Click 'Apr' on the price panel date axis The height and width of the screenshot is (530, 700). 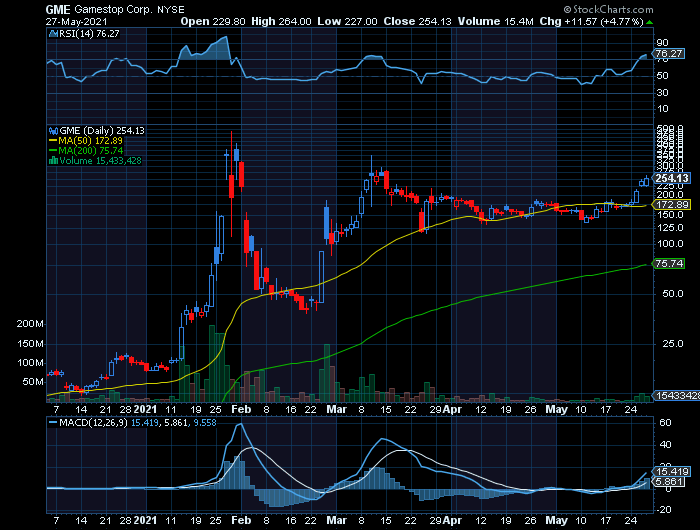[453, 409]
